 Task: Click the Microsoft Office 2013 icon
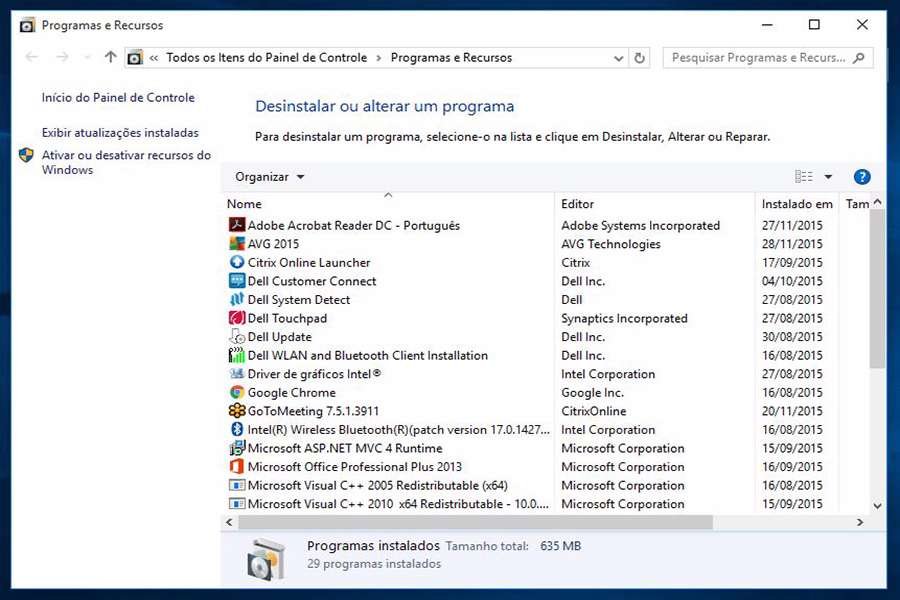tap(237, 467)
